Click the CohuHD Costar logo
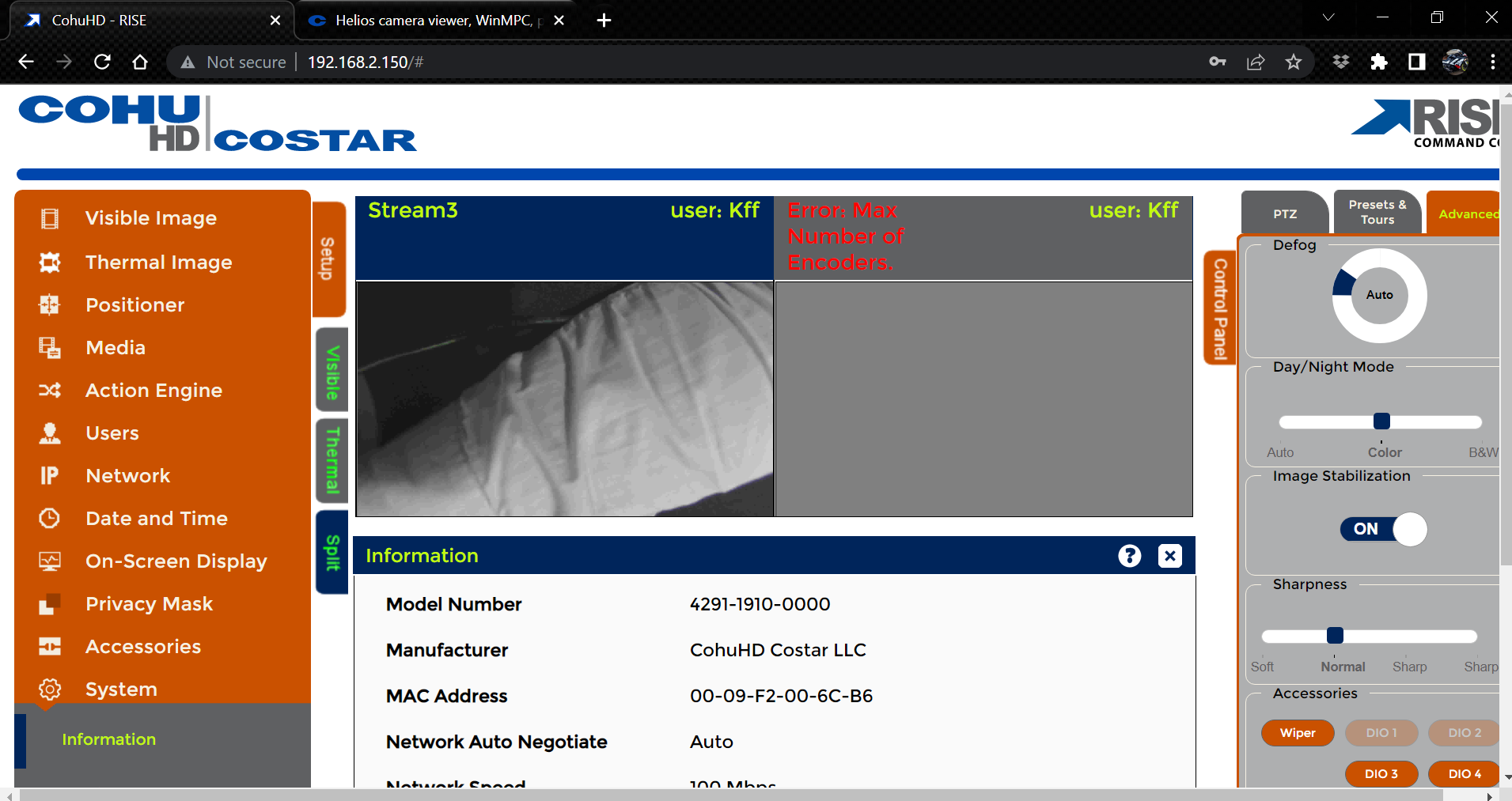The height and width of the screenshot is (801, 1512). tap(217, 123)
